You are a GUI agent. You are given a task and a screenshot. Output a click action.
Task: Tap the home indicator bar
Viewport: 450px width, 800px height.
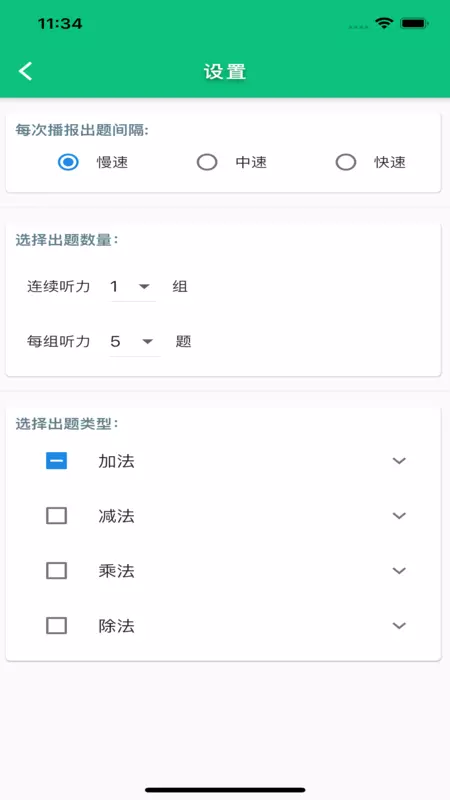[x=225, y=790]
